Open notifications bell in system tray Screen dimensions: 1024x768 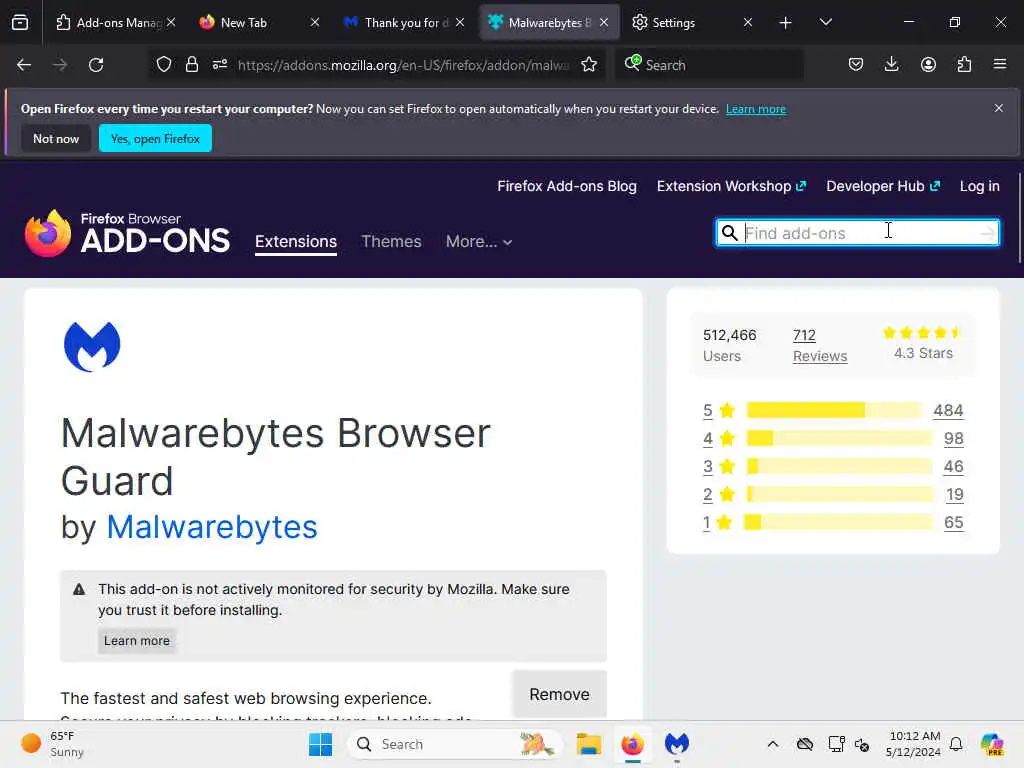956,744
